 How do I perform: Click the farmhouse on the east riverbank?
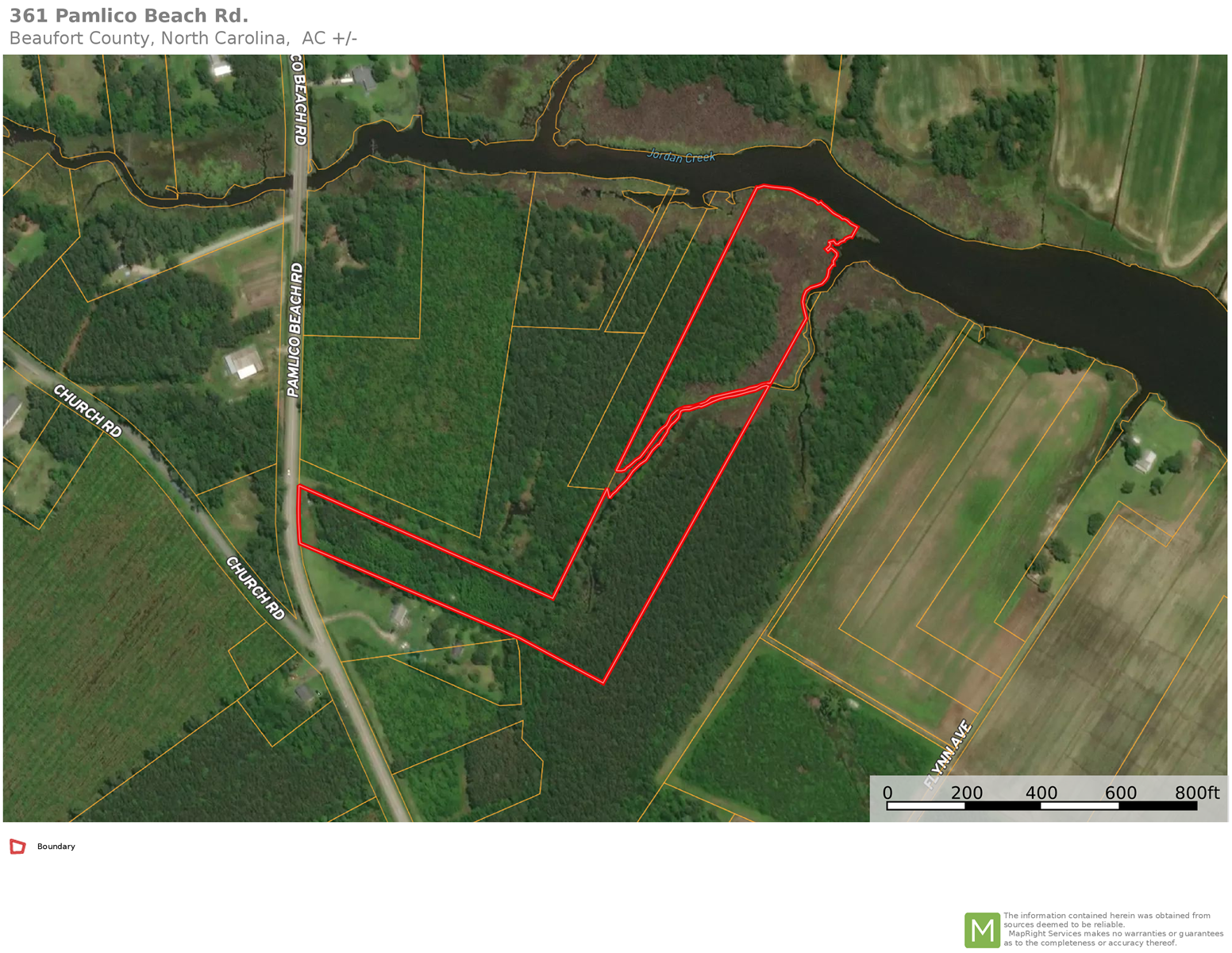pos(1144,460)
